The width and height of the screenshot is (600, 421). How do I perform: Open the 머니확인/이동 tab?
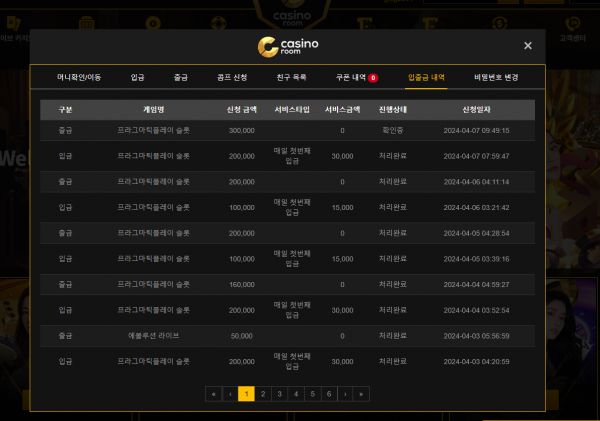pyautogui.click(x=79, y=77)
